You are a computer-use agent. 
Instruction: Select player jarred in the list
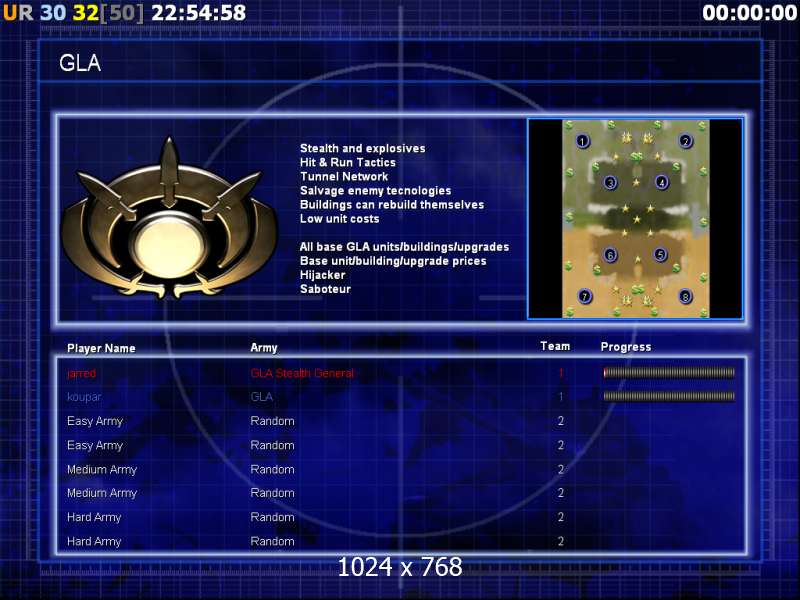[x=82, y=373]
